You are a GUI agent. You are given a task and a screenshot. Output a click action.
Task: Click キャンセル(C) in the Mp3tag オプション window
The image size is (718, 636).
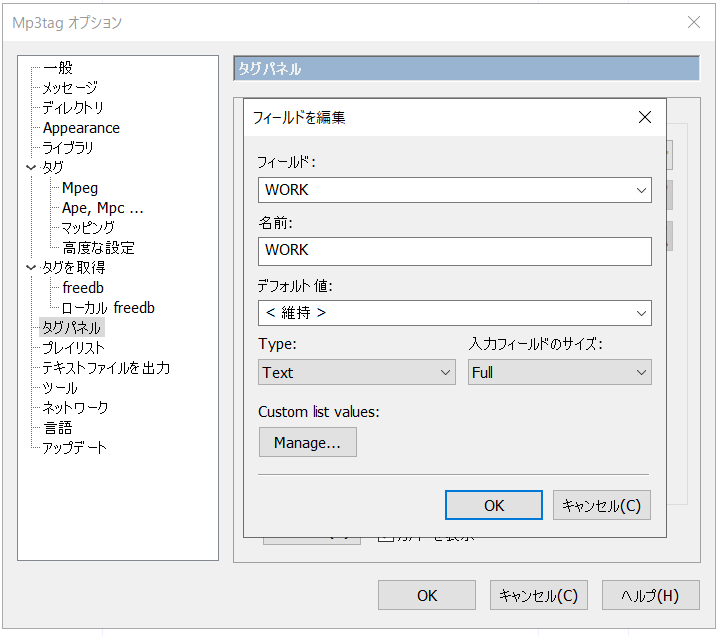(x=538, y=595)
